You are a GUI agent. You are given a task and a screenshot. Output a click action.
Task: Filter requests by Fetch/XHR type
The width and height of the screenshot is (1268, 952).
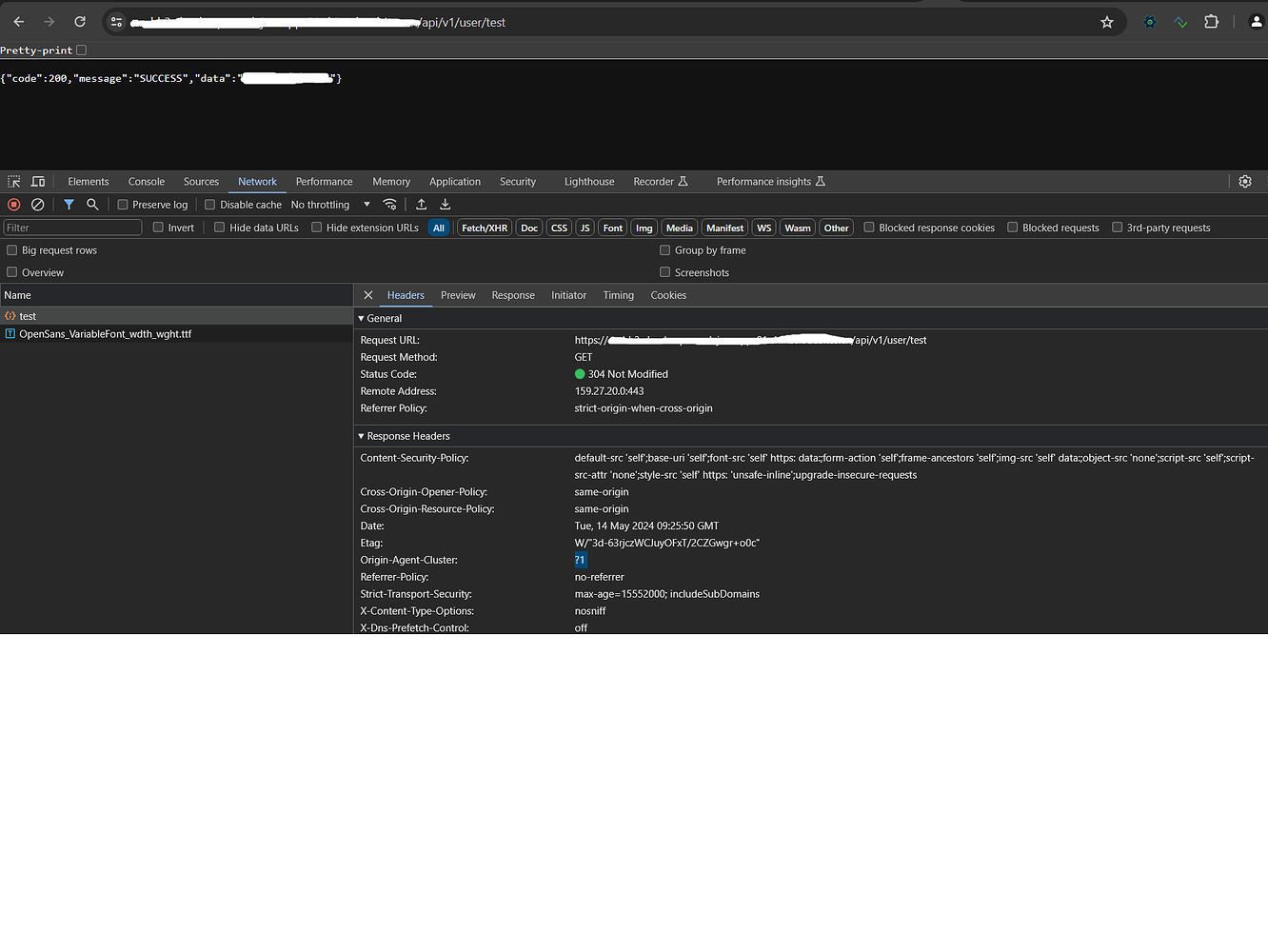[x=484, y=227]
